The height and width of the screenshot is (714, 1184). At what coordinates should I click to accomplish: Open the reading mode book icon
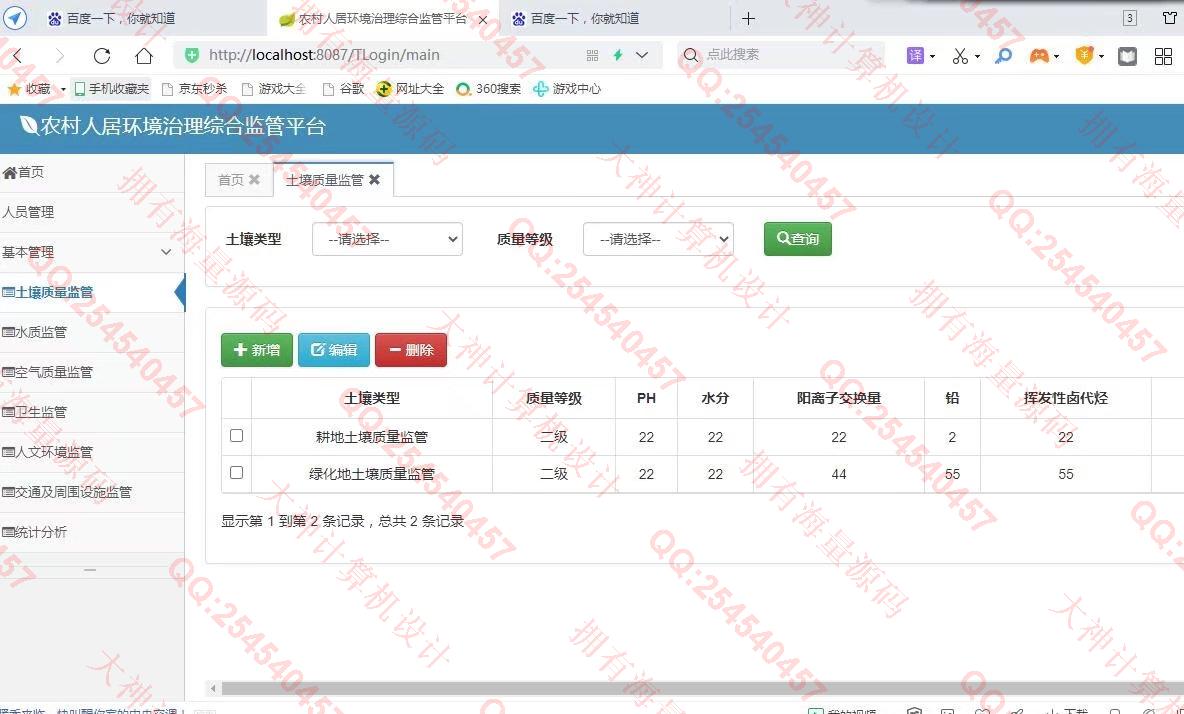tap(1127, 56)
